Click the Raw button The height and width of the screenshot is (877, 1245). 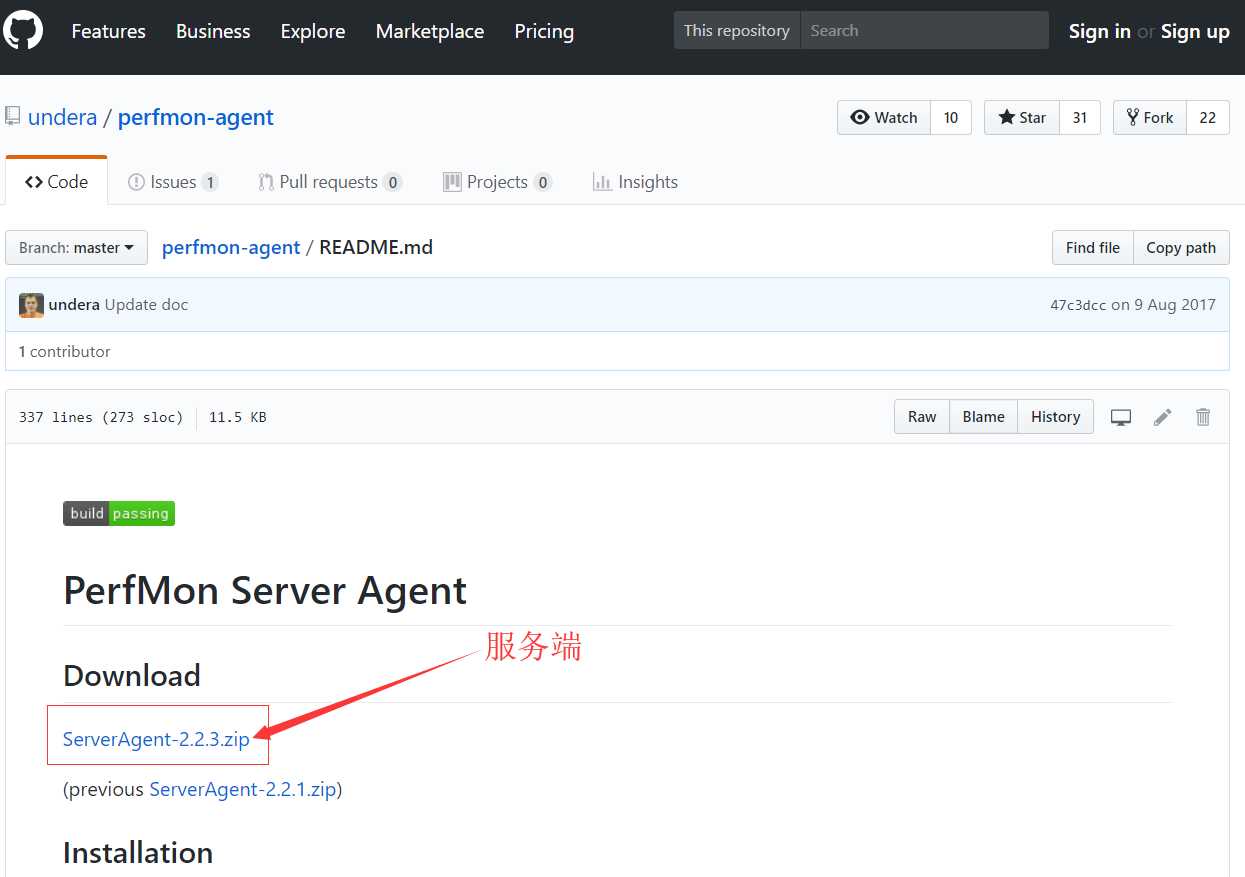click(922, 417)
